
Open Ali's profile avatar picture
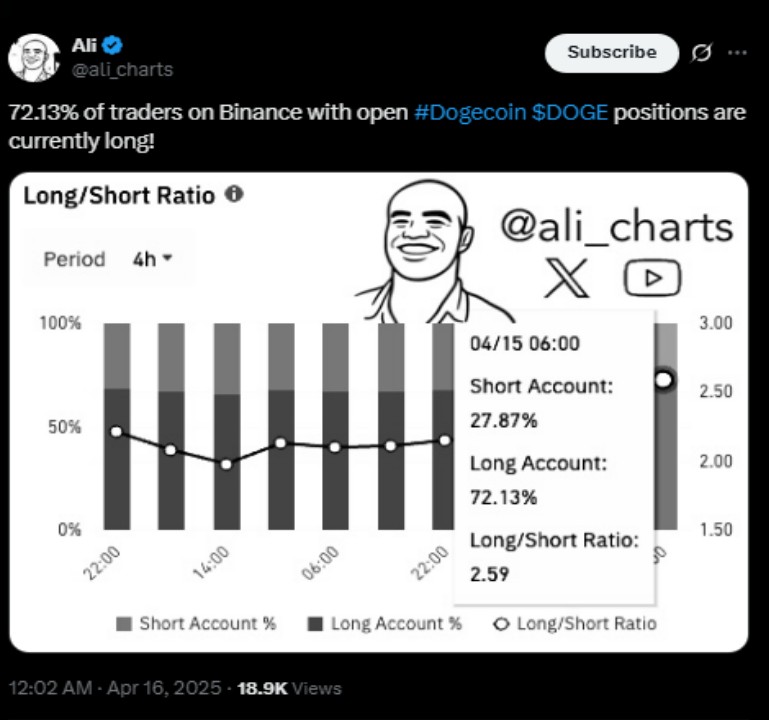point(33,58)
